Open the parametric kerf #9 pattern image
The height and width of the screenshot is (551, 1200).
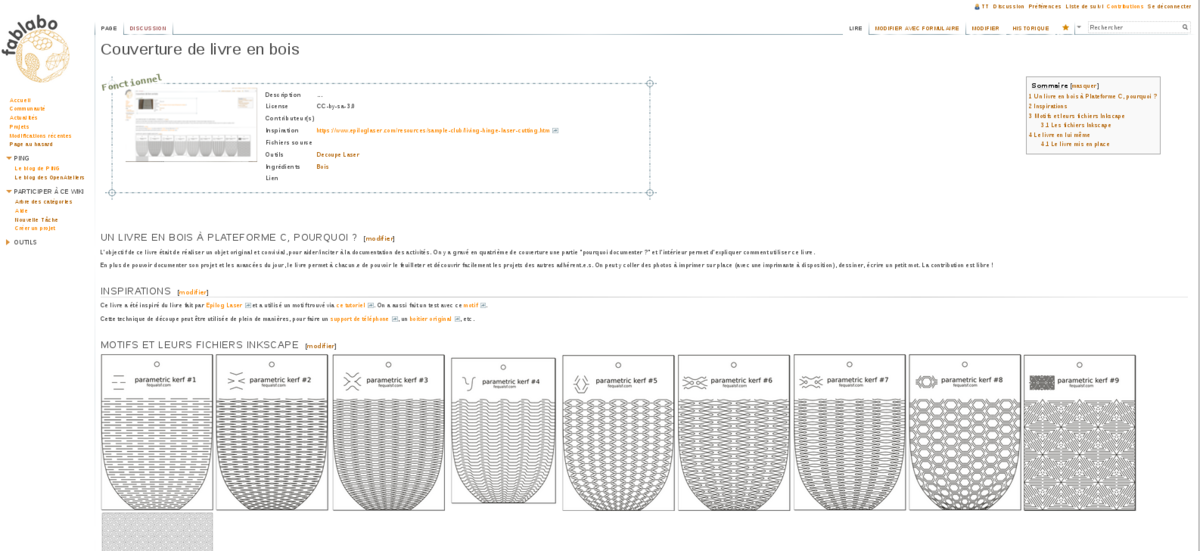click(x=1079, y=432)
